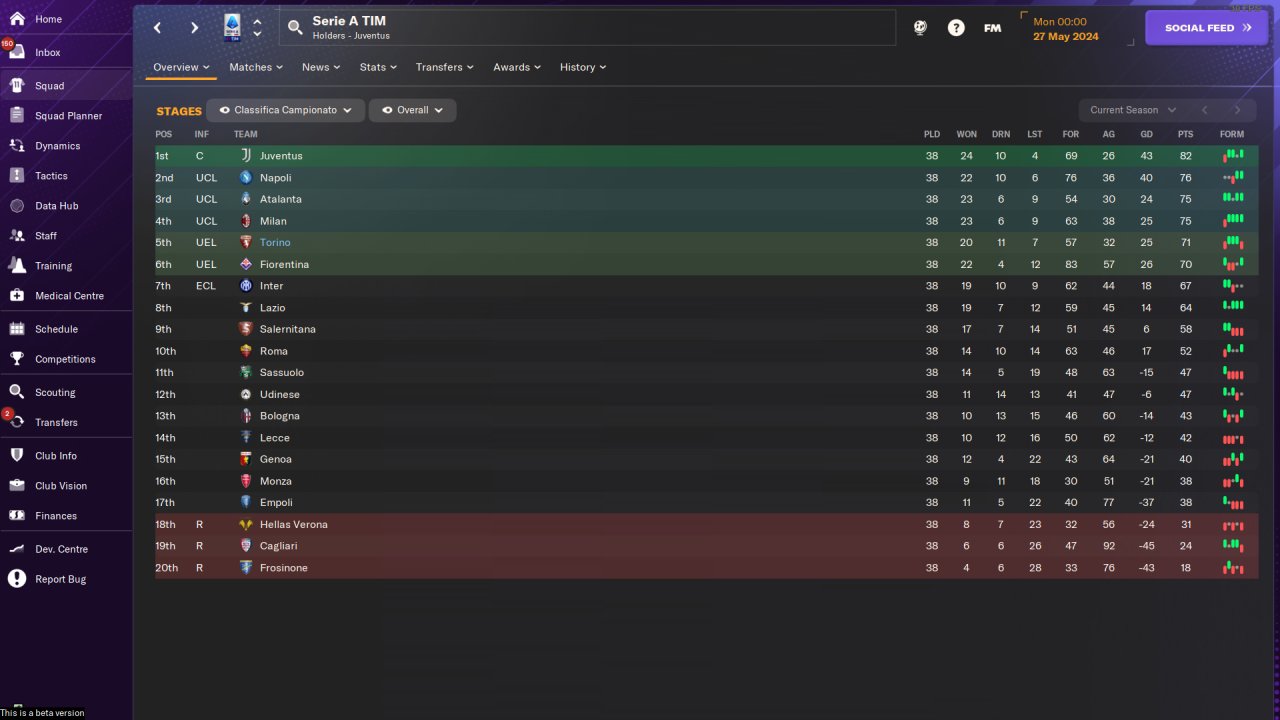Open the Transfers tab menu
The height and width of the screenshot is (720, 1280).
tap(445, 67)
